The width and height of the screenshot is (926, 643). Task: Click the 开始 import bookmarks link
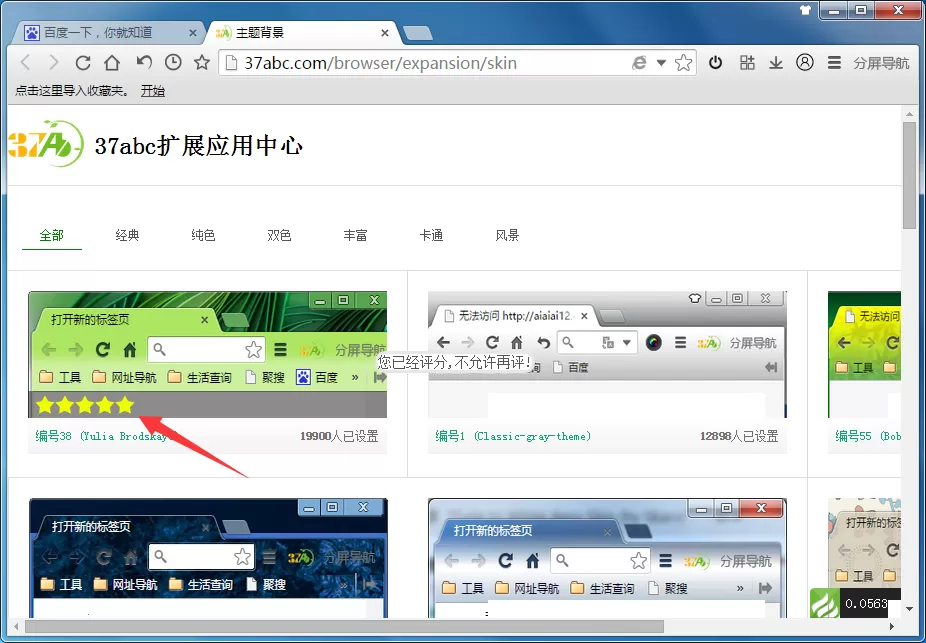point(152,91)
